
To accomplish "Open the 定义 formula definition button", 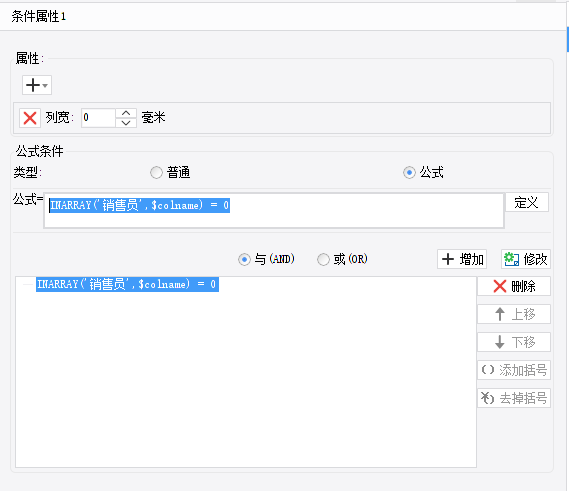I will pyautogui.click(x=527, y=202).
